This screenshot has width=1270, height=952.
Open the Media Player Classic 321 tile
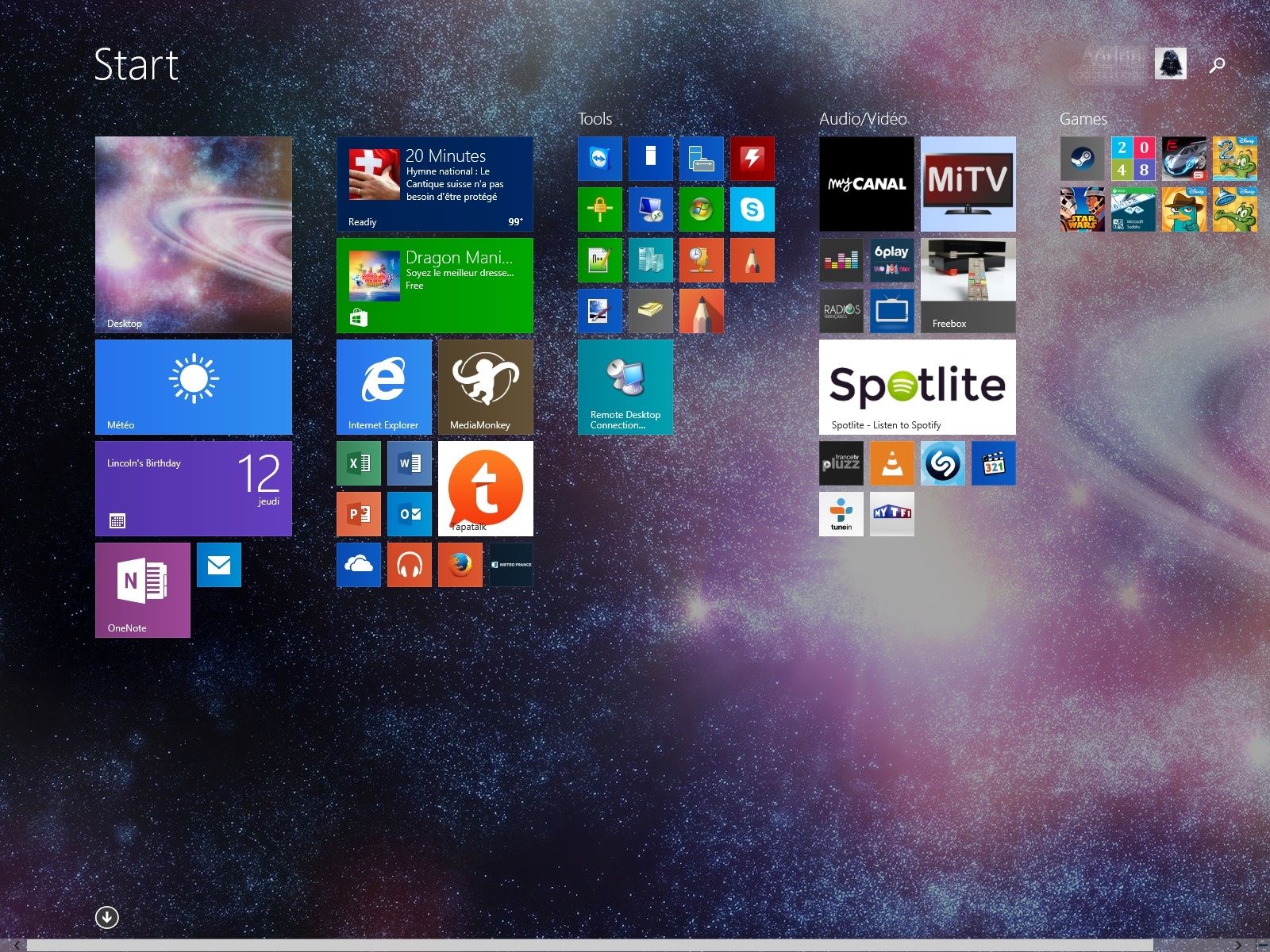point(994,463)
